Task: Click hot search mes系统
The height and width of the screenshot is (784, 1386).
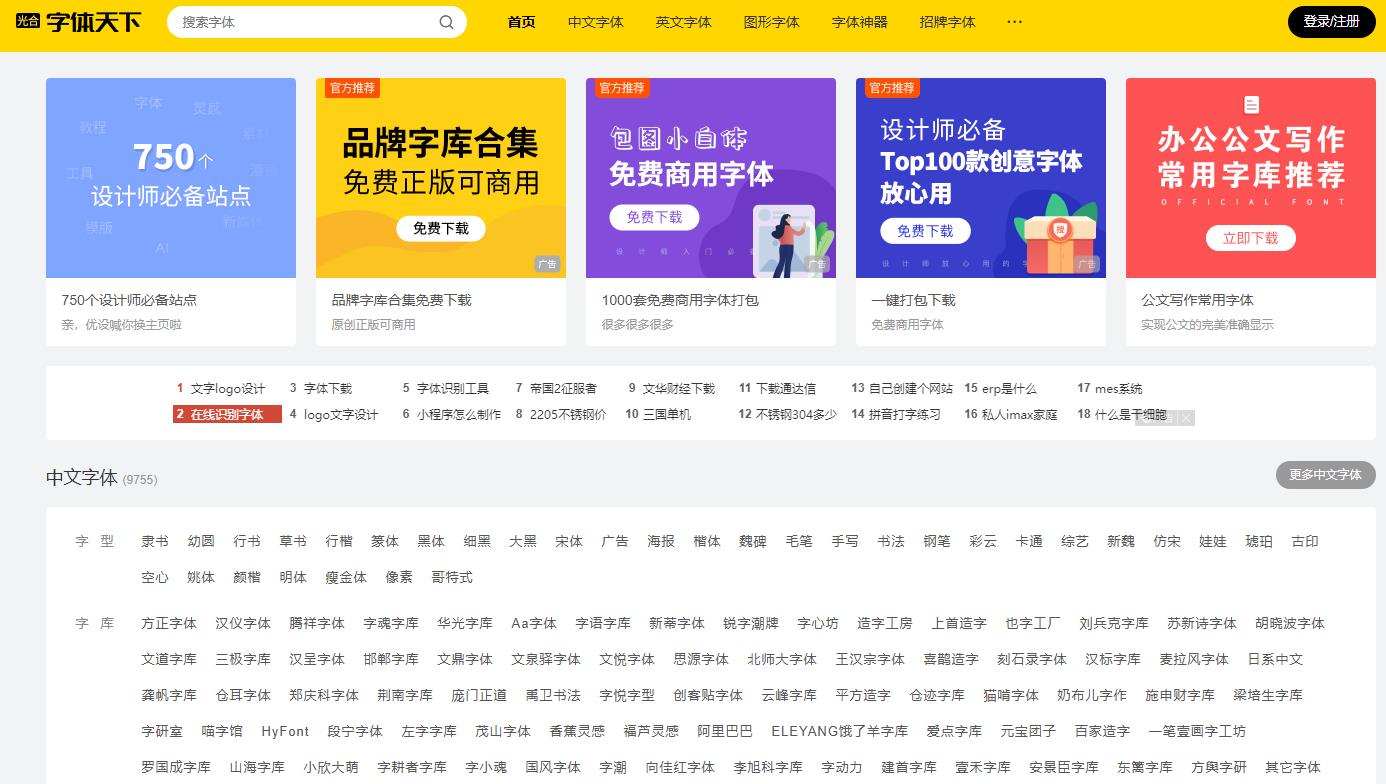Action: click(x=1118, y=388)
